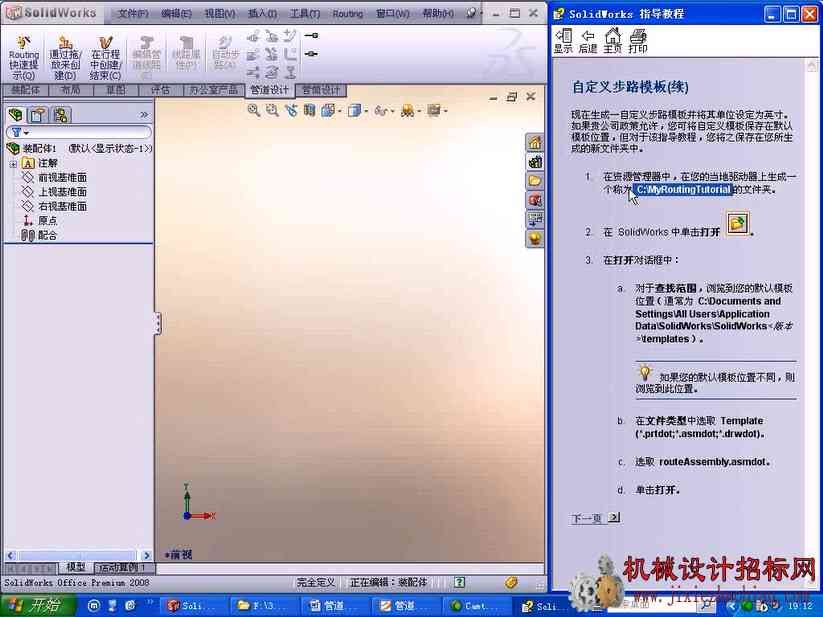Image resolution: width=823 pixels, height=617 pixels.
Task: Click the Windows Start button
Action: point(37,605)
